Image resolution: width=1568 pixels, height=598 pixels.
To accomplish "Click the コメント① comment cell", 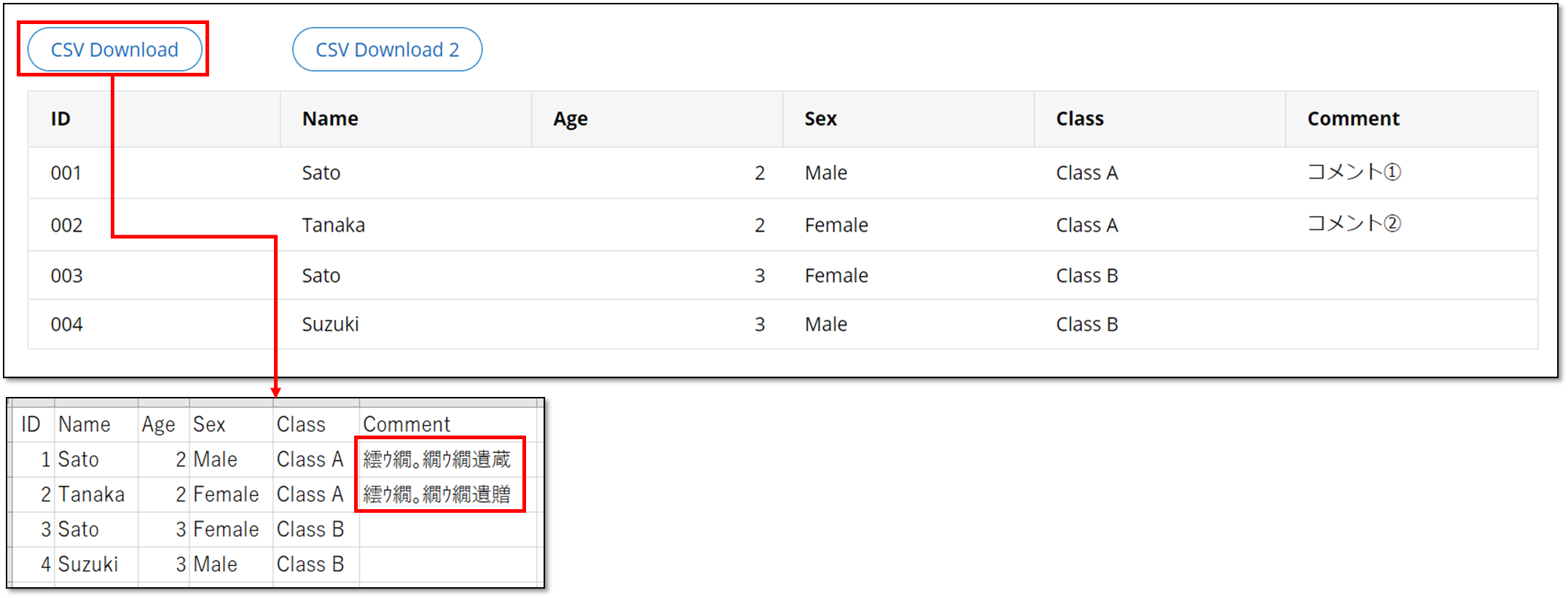I will point(1354,173).
